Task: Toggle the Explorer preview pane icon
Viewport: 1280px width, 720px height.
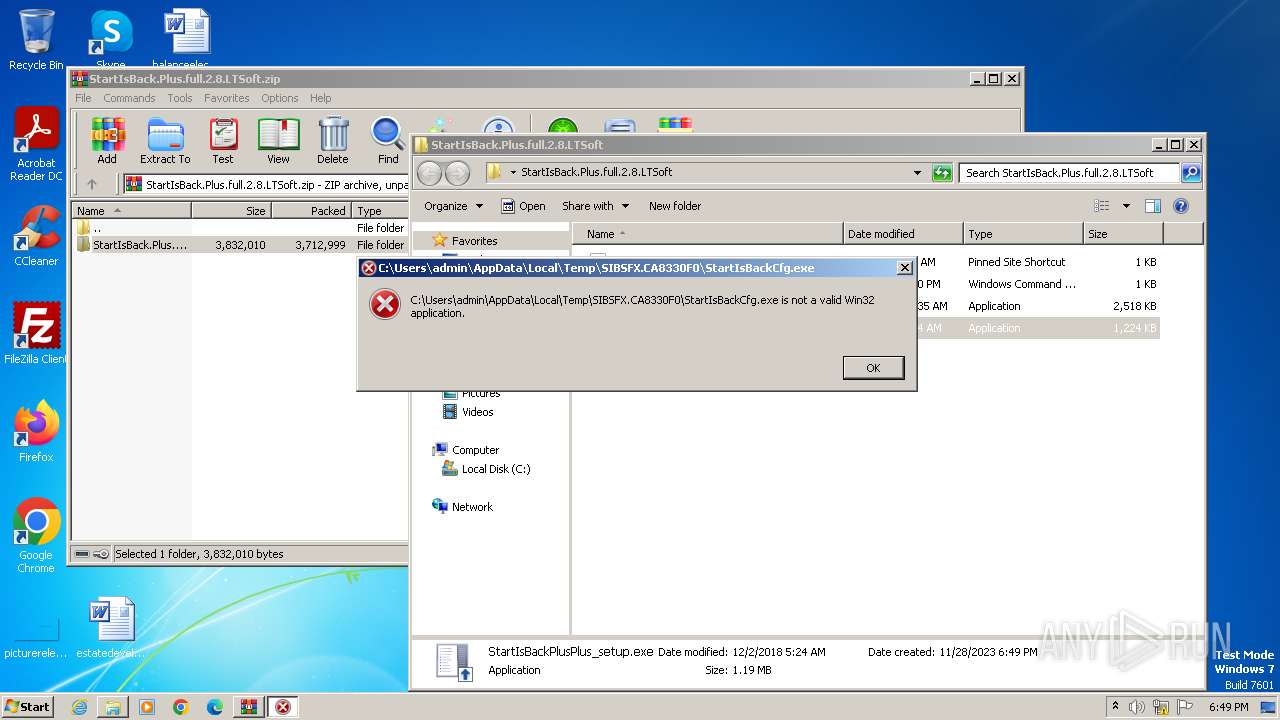Action: click(x=1153, y=206)
